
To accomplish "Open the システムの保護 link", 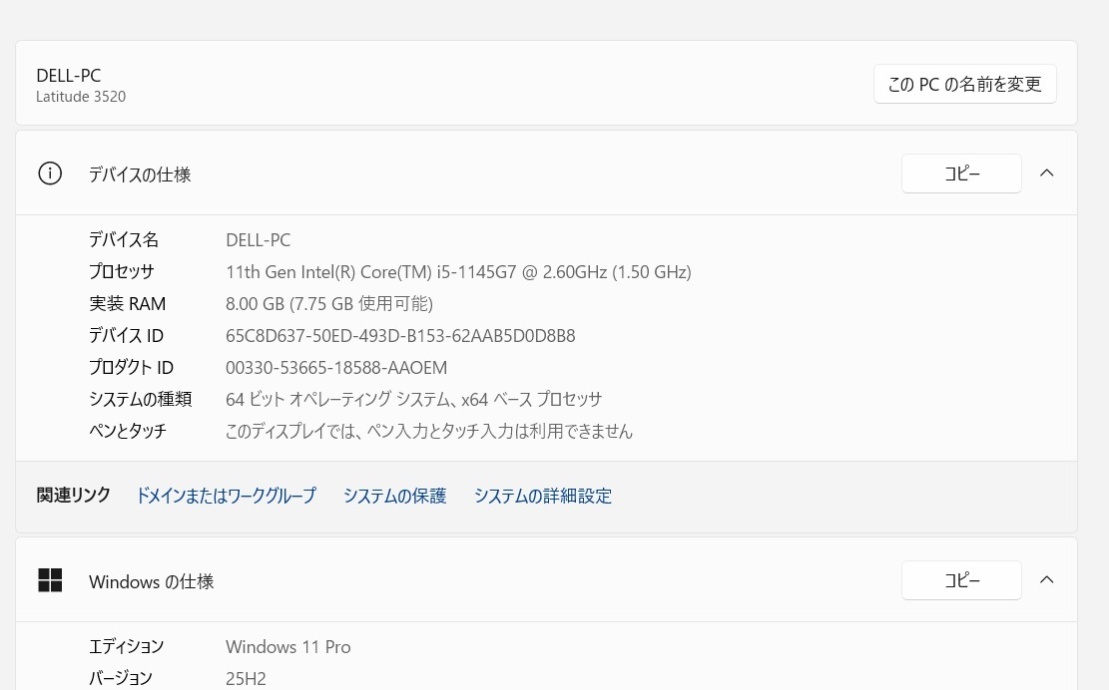I will click(x=397, y=496).
